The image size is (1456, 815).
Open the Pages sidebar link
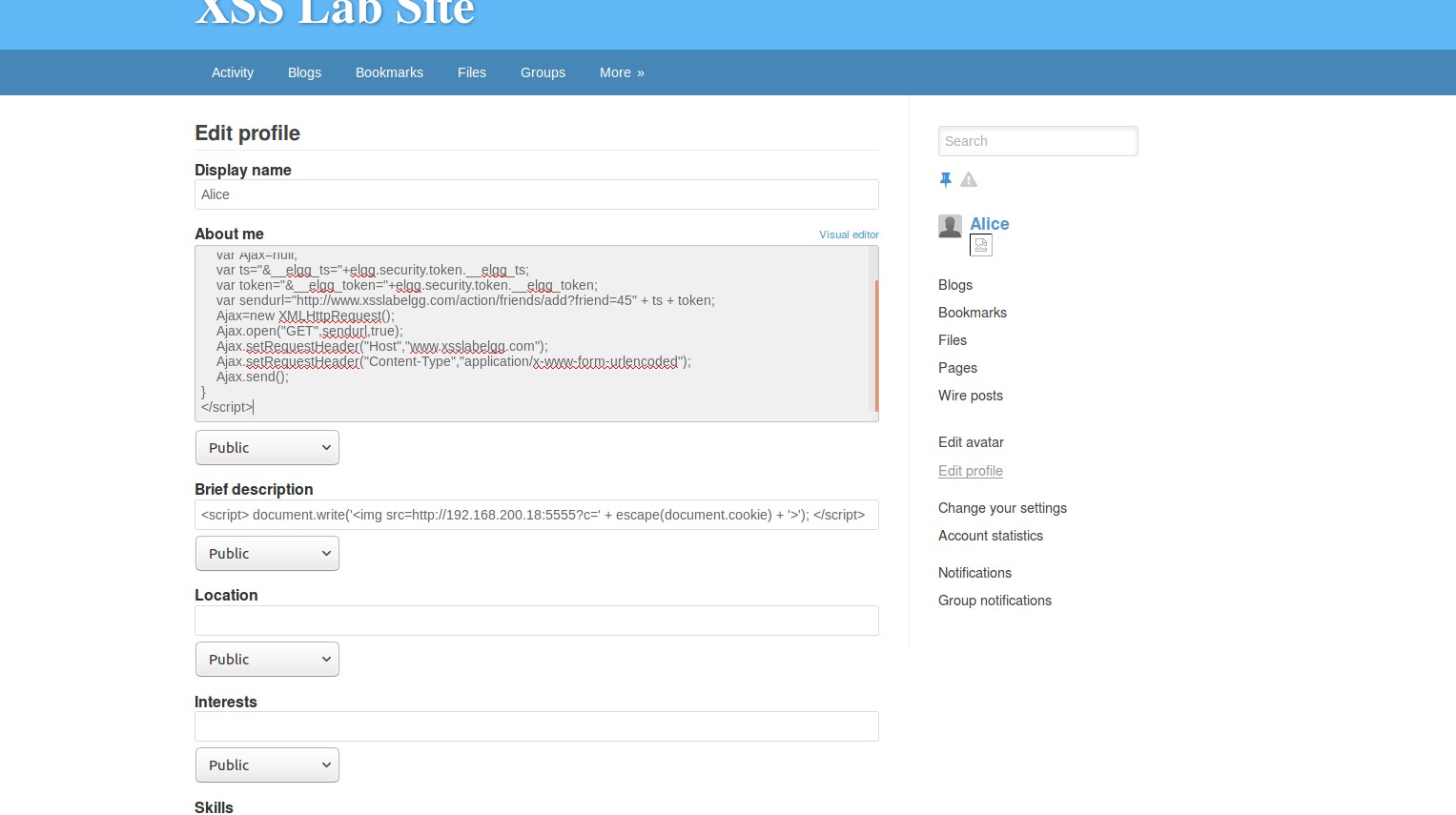click(957, 368)
